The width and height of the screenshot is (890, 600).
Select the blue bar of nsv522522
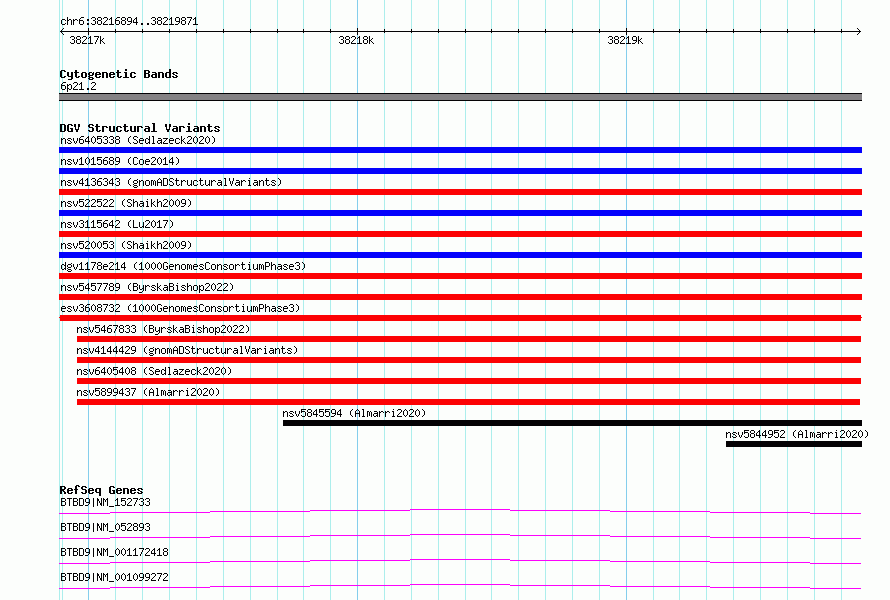460,213
